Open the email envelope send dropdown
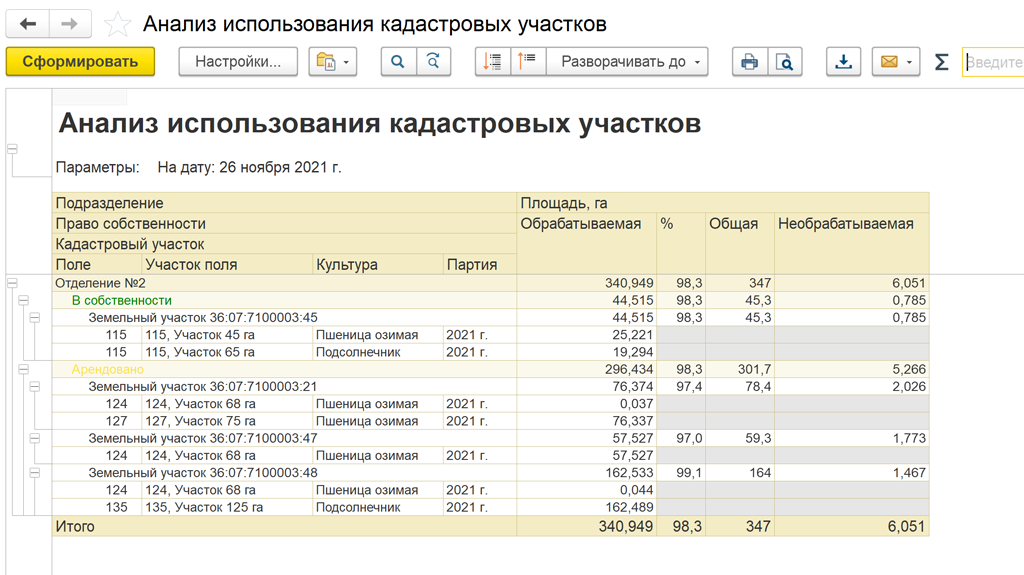Screen dimensions: 1024x575 [895, 62]
